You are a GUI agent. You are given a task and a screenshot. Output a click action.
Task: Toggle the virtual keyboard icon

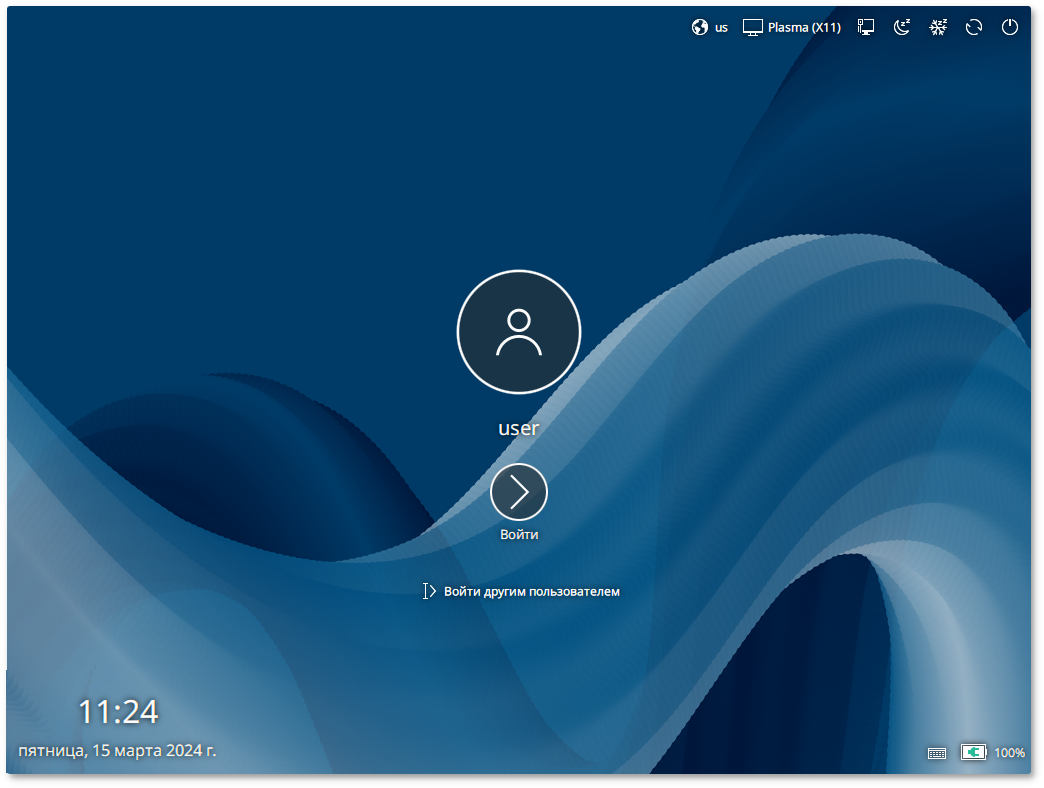pyautogui.click(x=937, y=753)
